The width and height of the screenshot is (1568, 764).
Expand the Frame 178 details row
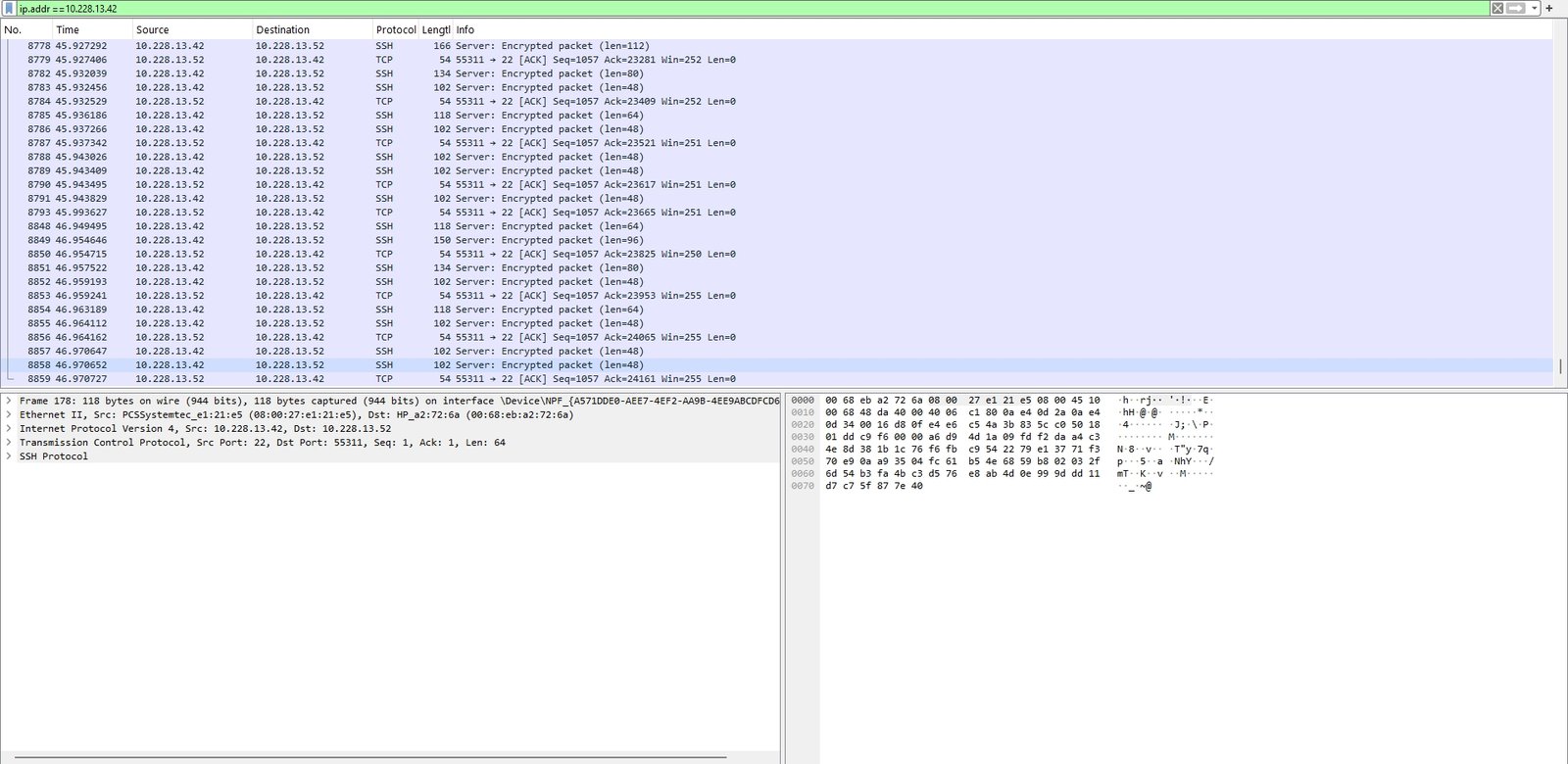pyautogui.click(x=9, y=401)
